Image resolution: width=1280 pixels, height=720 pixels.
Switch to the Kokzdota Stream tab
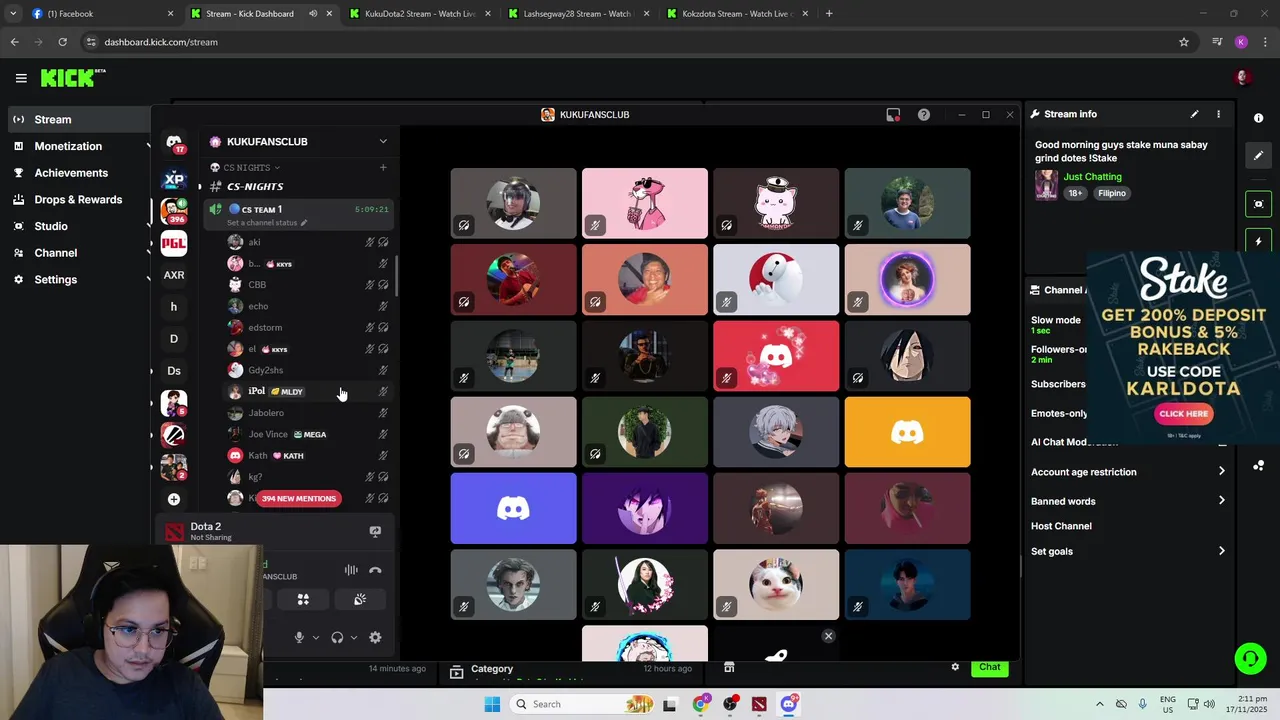tap(735, 14)
